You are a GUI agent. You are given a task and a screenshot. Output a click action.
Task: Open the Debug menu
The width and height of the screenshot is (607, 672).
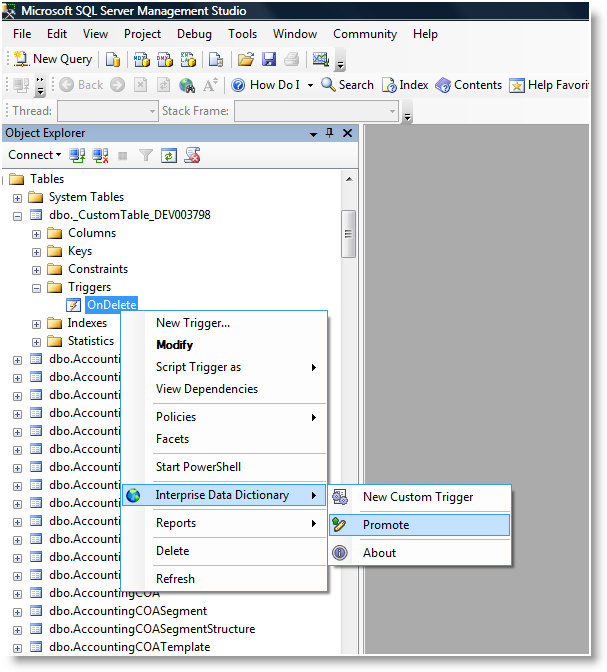pyautogui.click(x=194, y=34)
